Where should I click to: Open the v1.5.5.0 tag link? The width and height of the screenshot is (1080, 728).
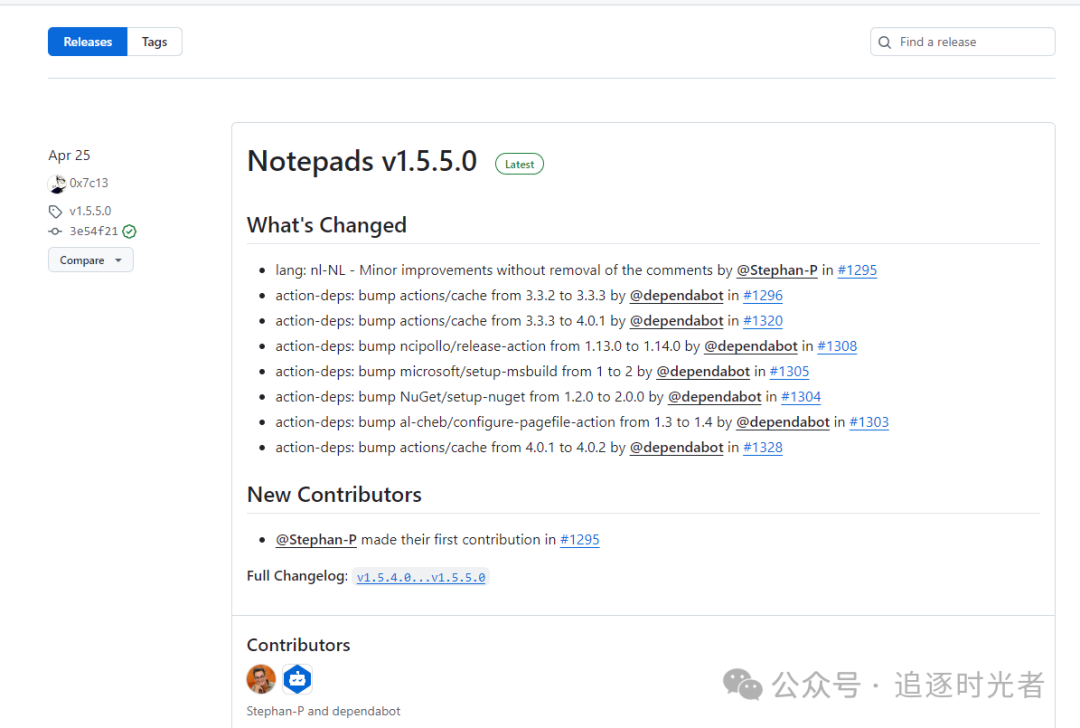tap(90, 211)
